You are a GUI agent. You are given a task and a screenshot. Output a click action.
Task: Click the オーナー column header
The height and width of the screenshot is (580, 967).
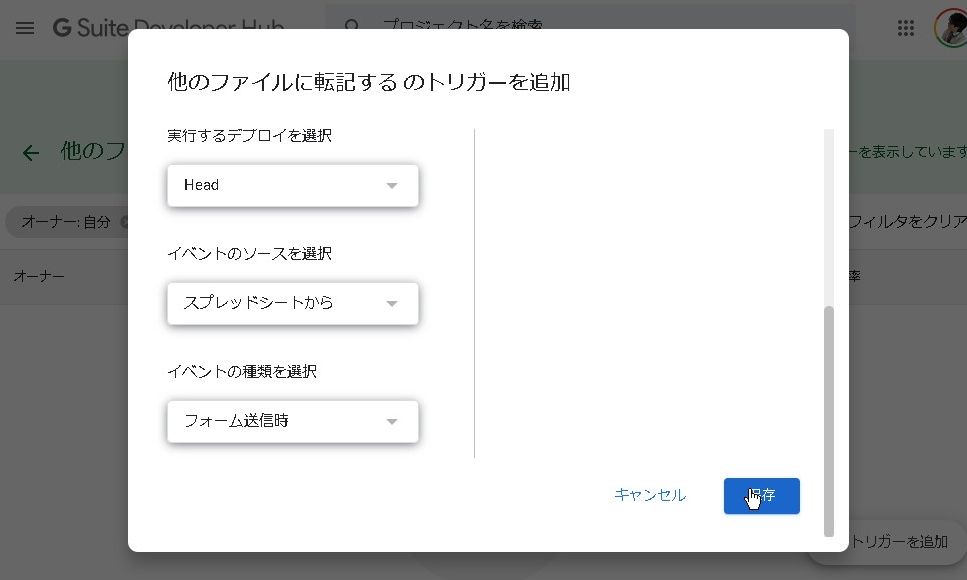pos(39,276)
